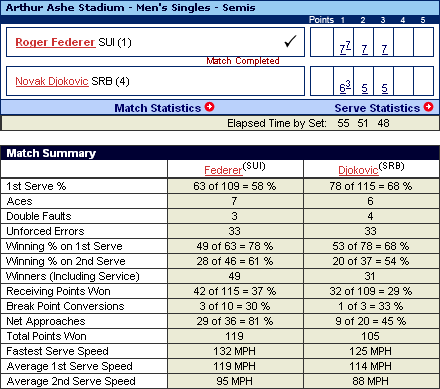The height and width of the screenshot is (389, 440).
Task: Click the Double Faults row label
Action: click(39, 216)
